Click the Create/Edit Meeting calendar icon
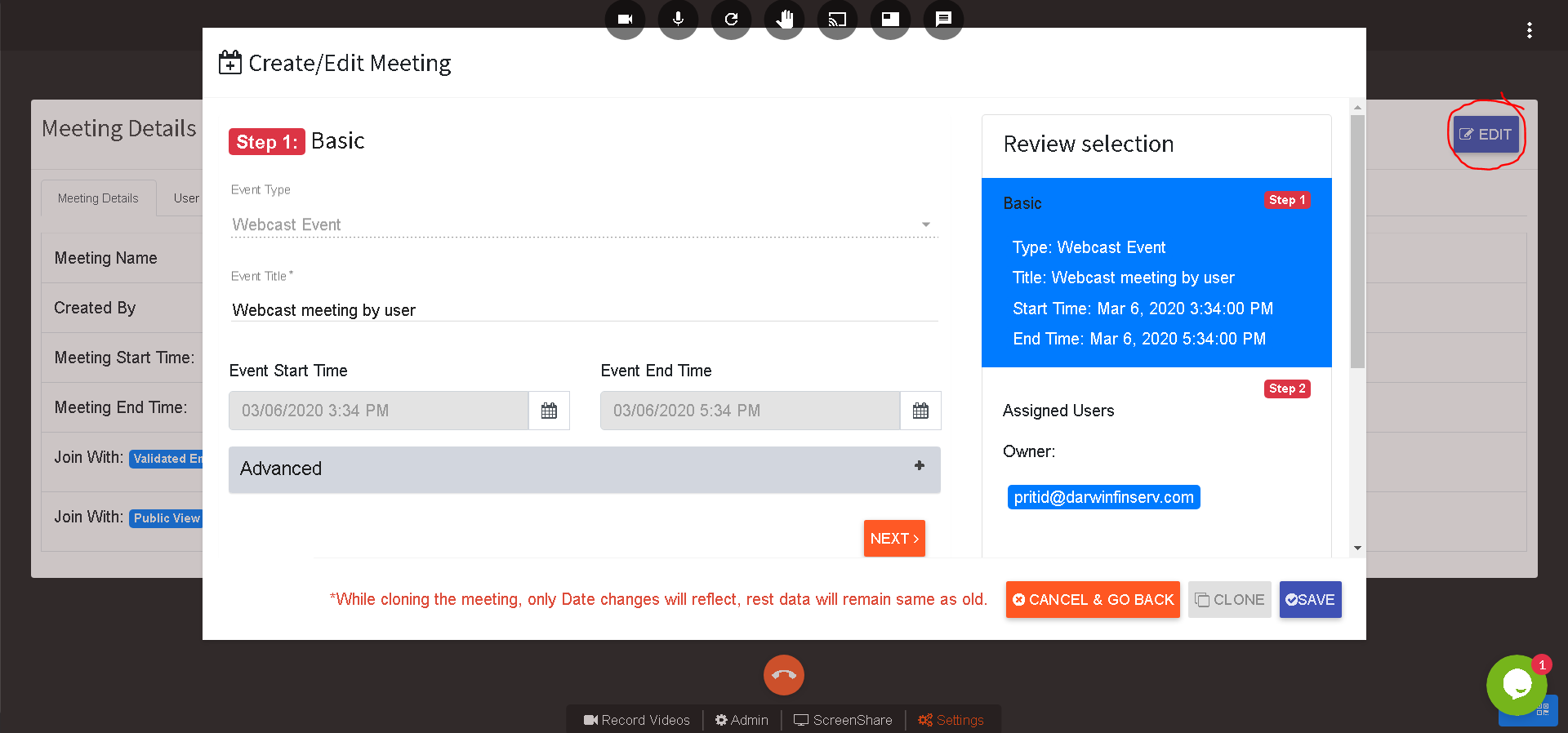This screenshot has height=733, width=1568. (230, 63)
